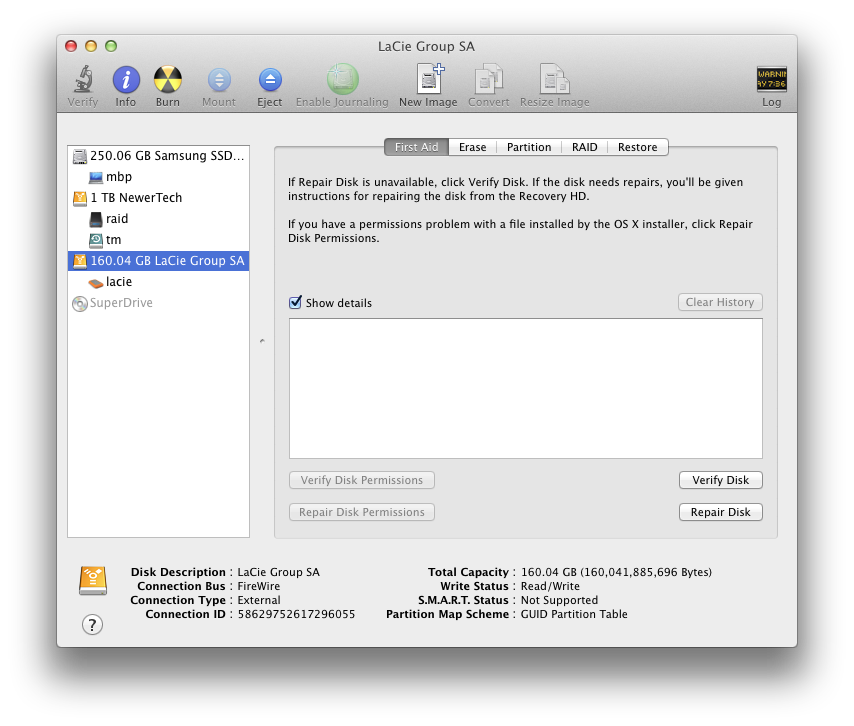
Task: Toggle the Show details checkbox
Action: (x=295, y=302)
